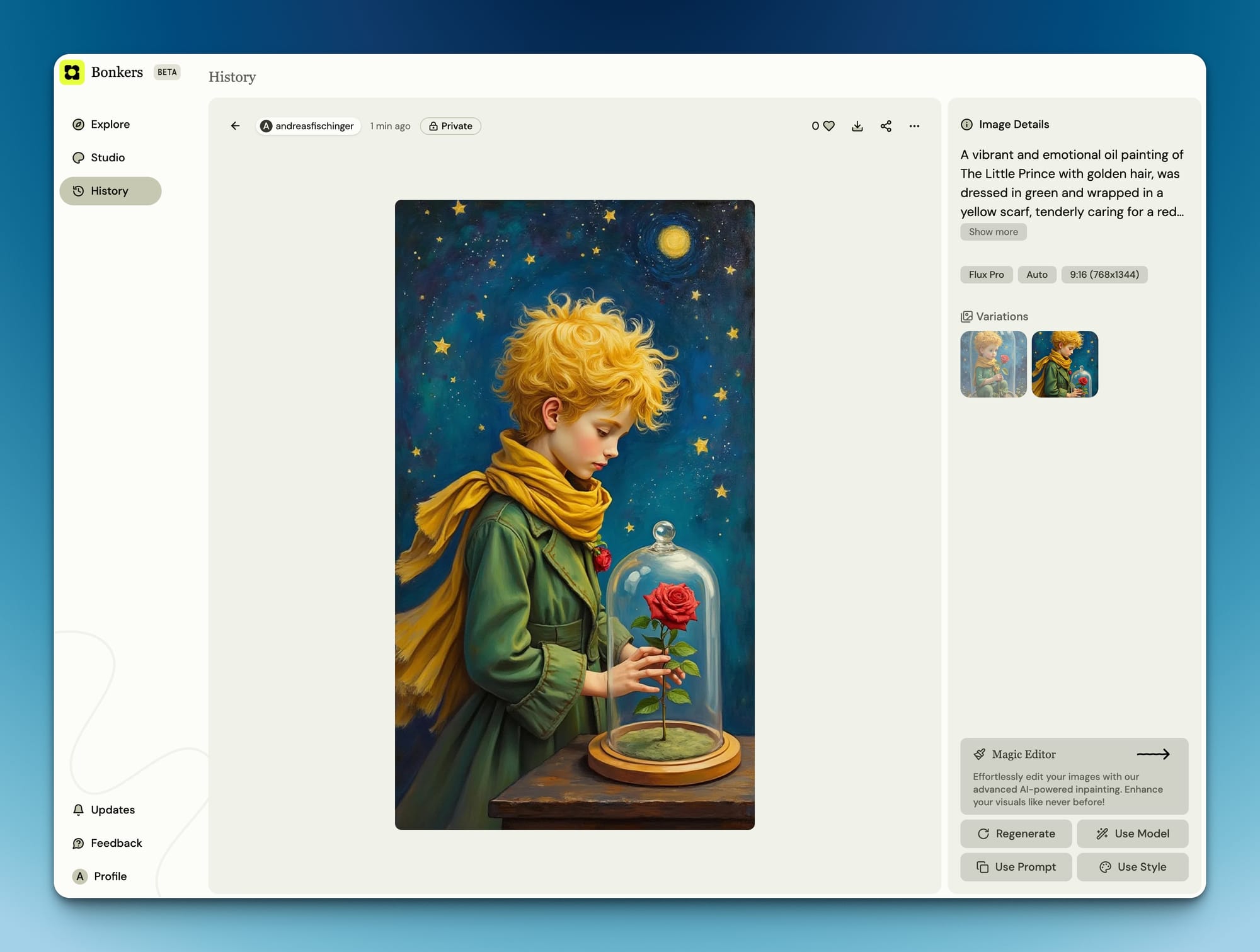Go to Studio page
This screenshot has width=1260, height=952.
[107, 158]
